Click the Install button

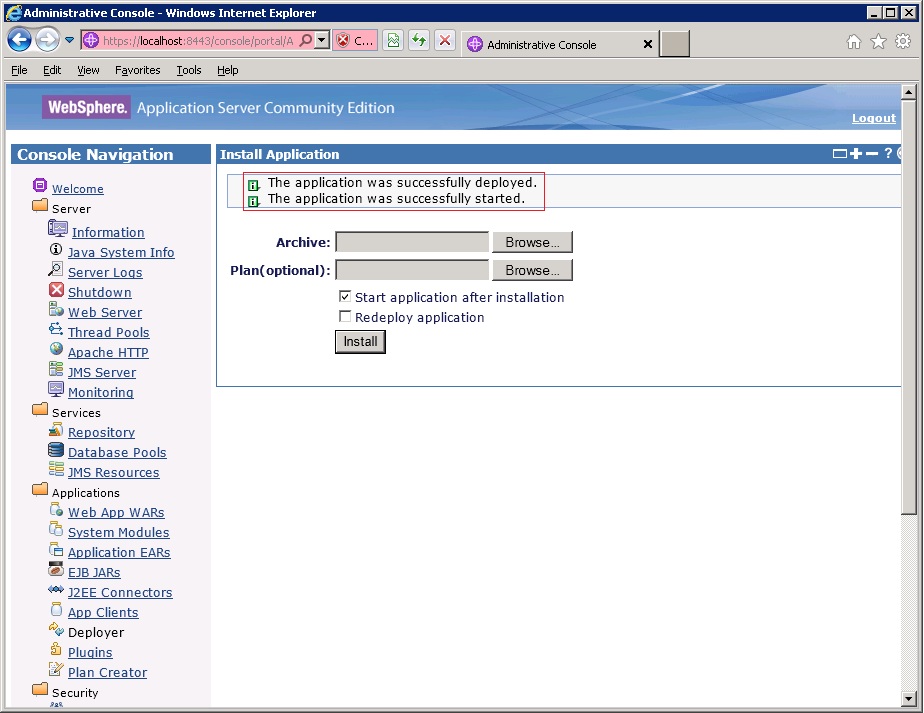tap(360, 342)
